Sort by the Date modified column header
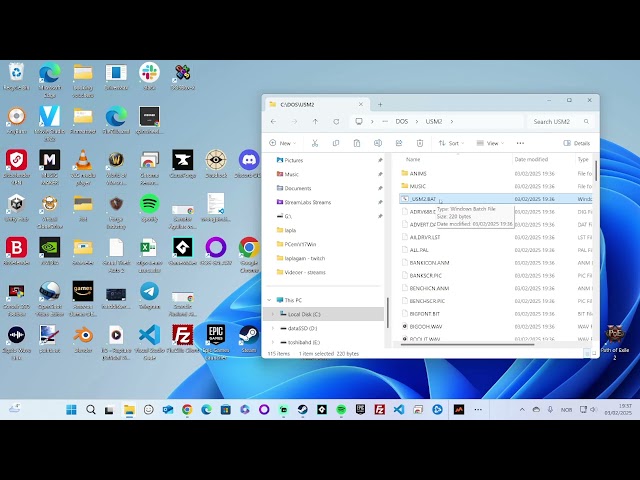 (531, 160)
